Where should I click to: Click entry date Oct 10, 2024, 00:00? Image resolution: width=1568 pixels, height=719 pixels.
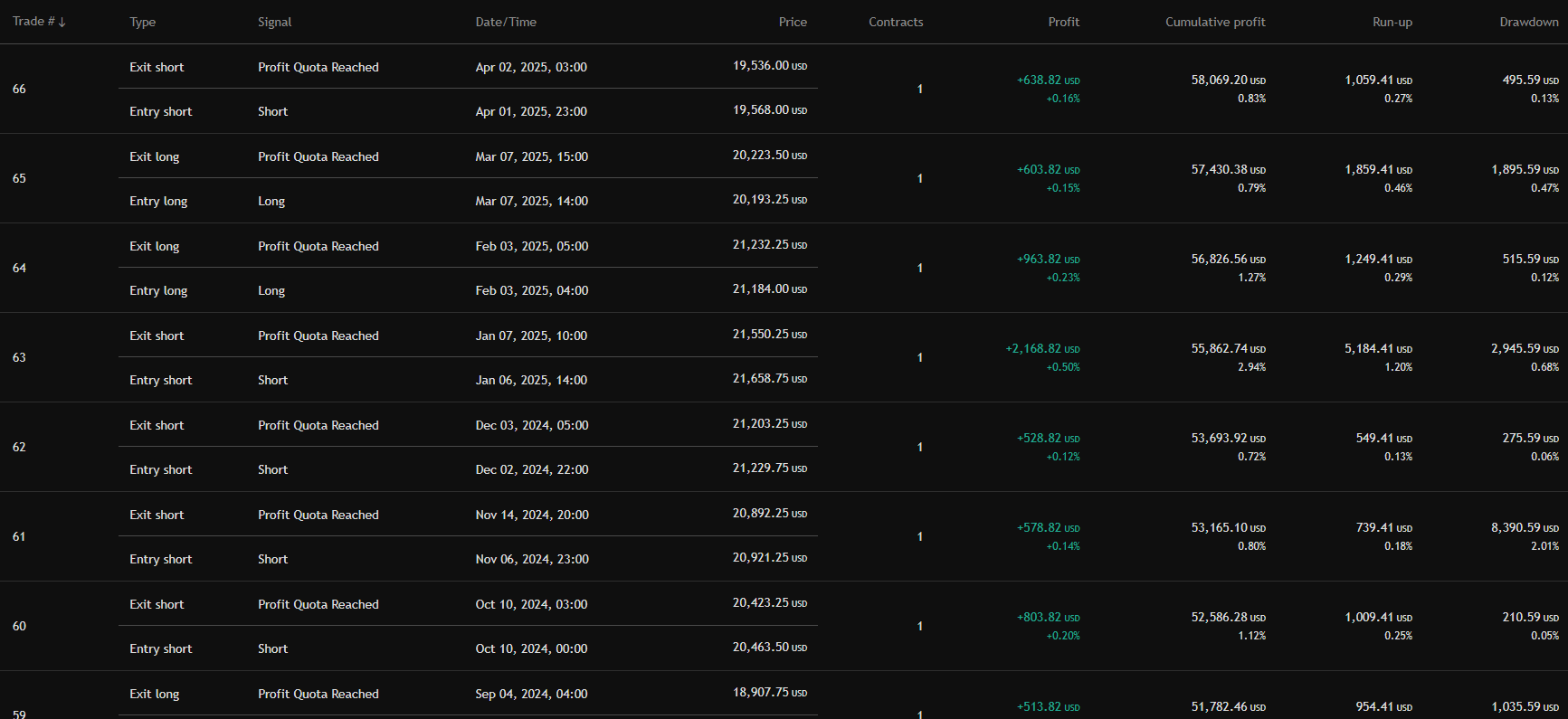(531, 648)
